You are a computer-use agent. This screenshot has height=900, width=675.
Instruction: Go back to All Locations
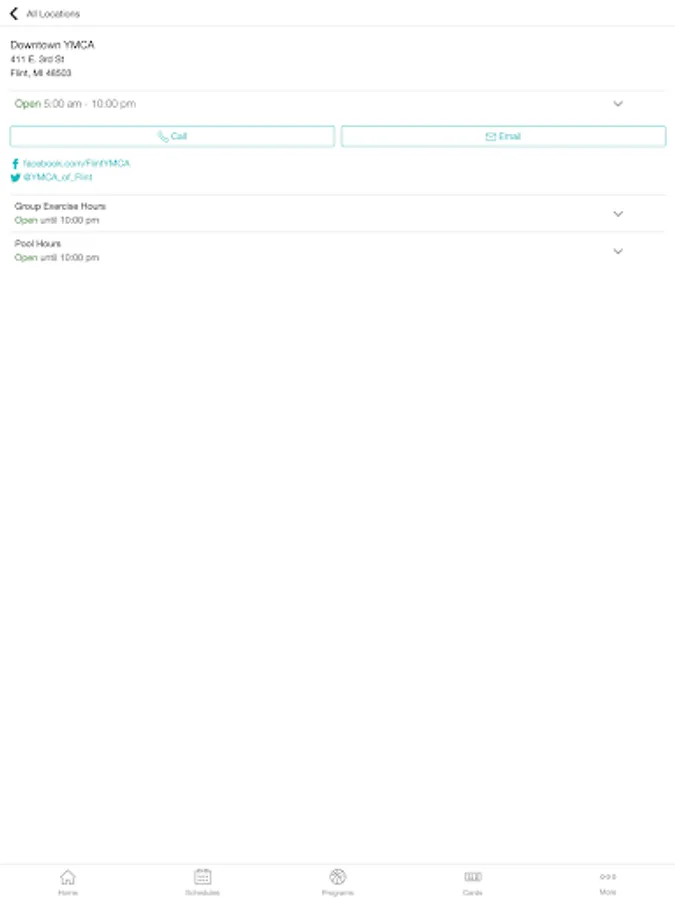tap(14, 13)
